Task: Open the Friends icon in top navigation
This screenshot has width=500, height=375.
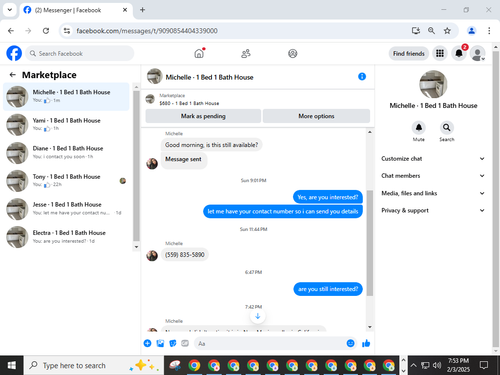Action: click(246, 53)
